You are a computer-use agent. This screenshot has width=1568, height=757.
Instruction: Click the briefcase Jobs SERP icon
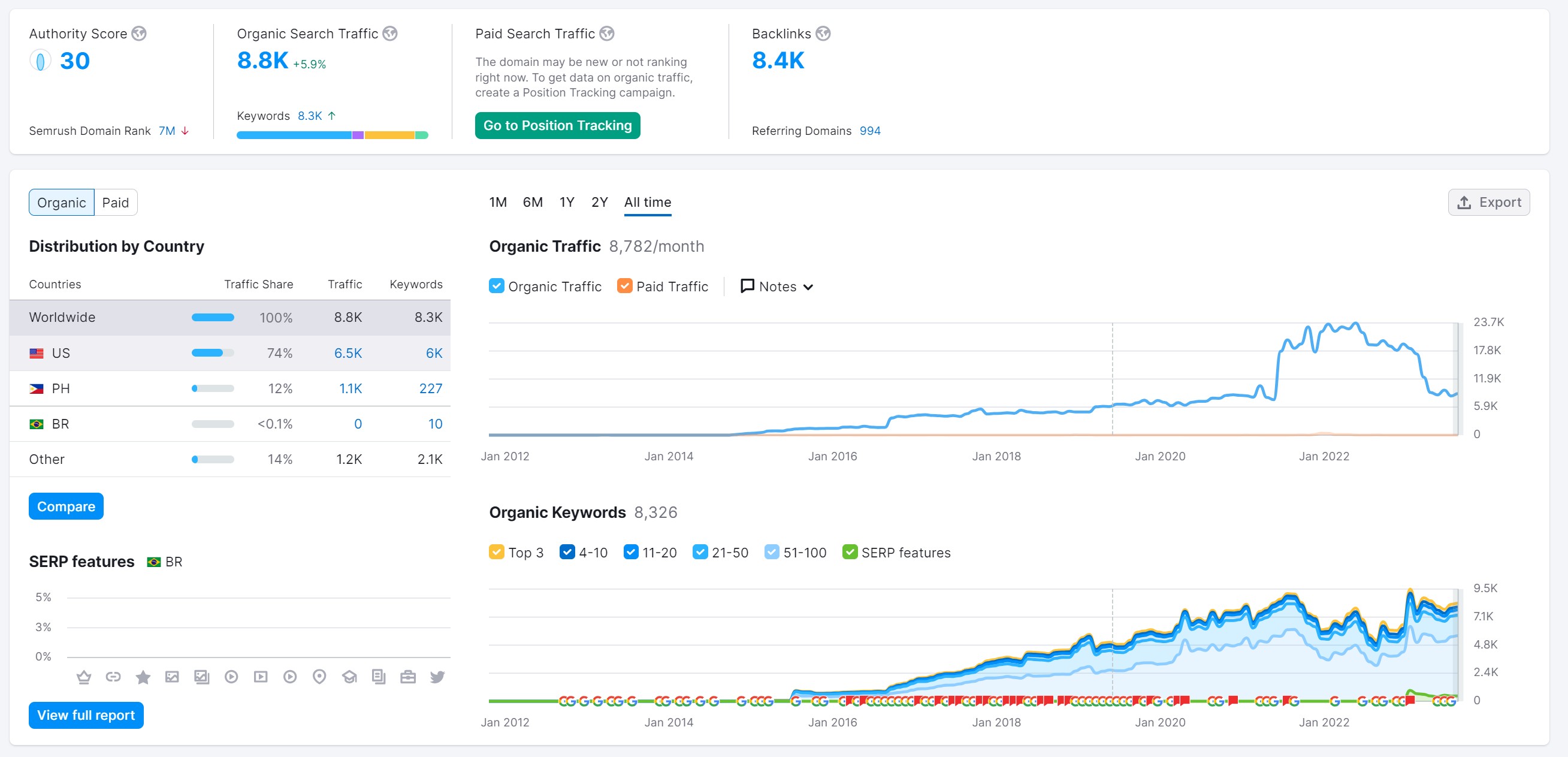408,677
